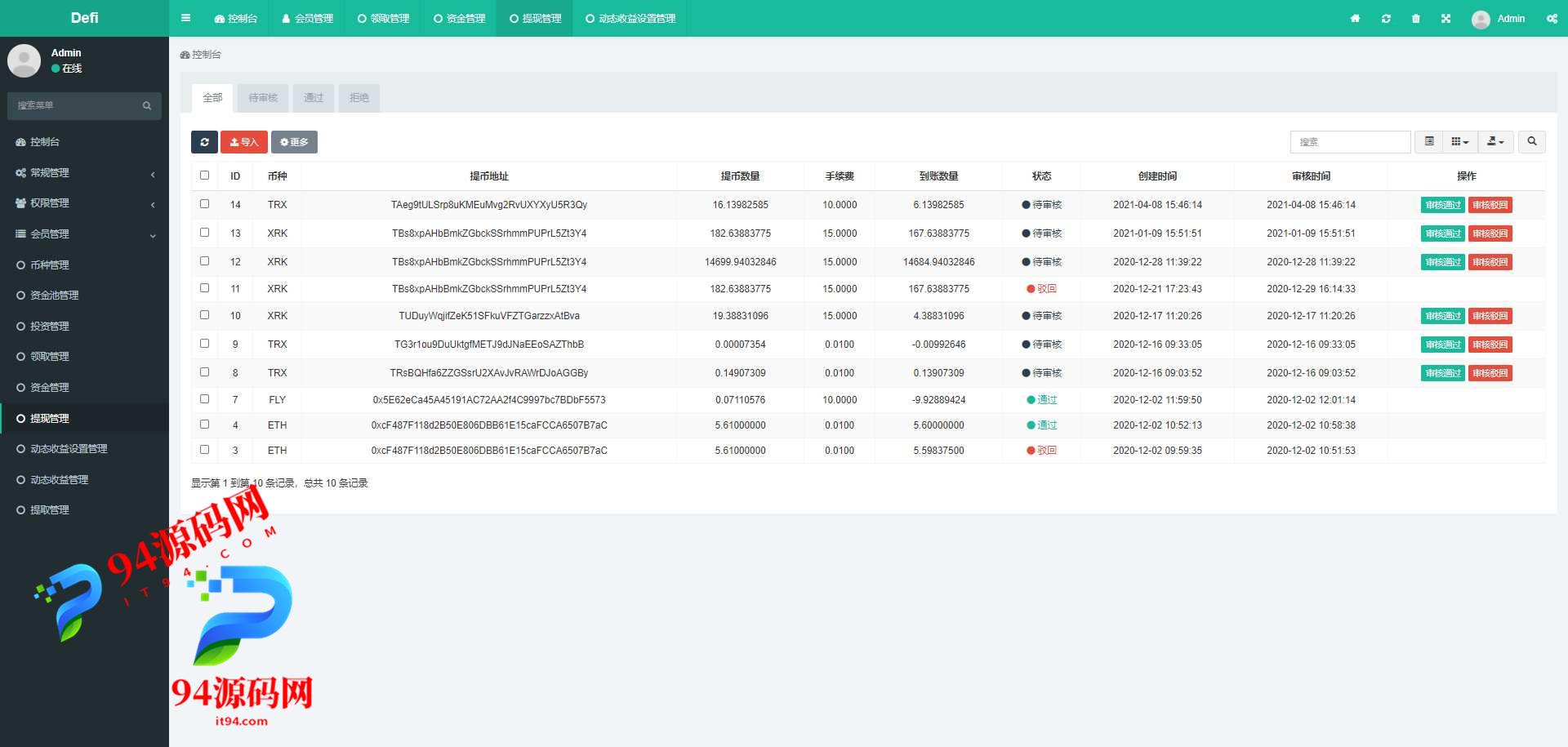This screenshot has width=1568, height=747.
Task: Click the trash cache icon in top bar
Action: click(x=1415, y=18)
